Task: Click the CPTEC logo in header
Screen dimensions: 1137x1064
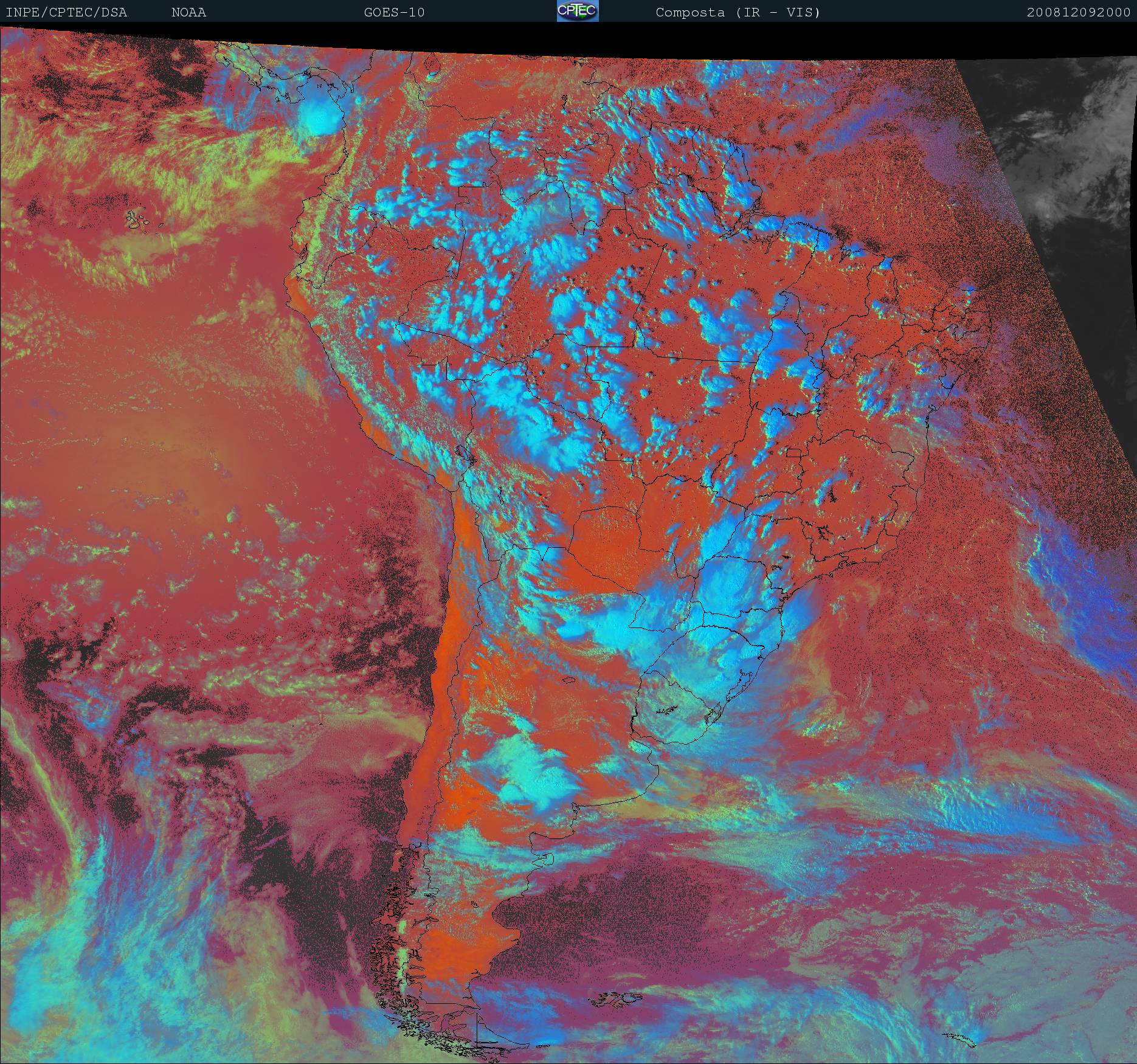Action: point(578,11)
